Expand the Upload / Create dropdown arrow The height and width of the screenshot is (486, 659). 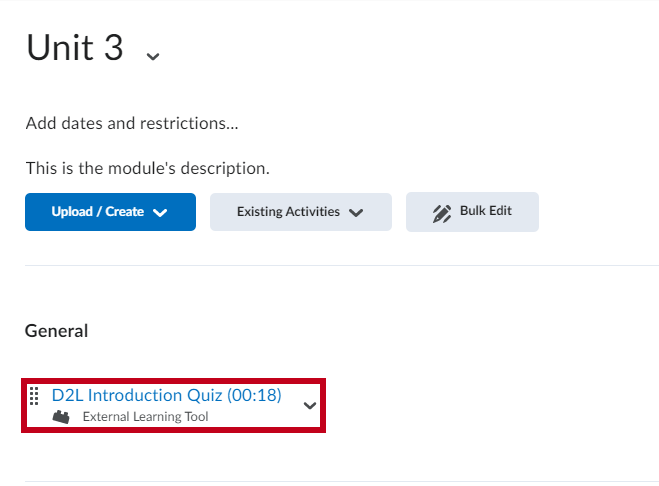(x=160, y=213)
